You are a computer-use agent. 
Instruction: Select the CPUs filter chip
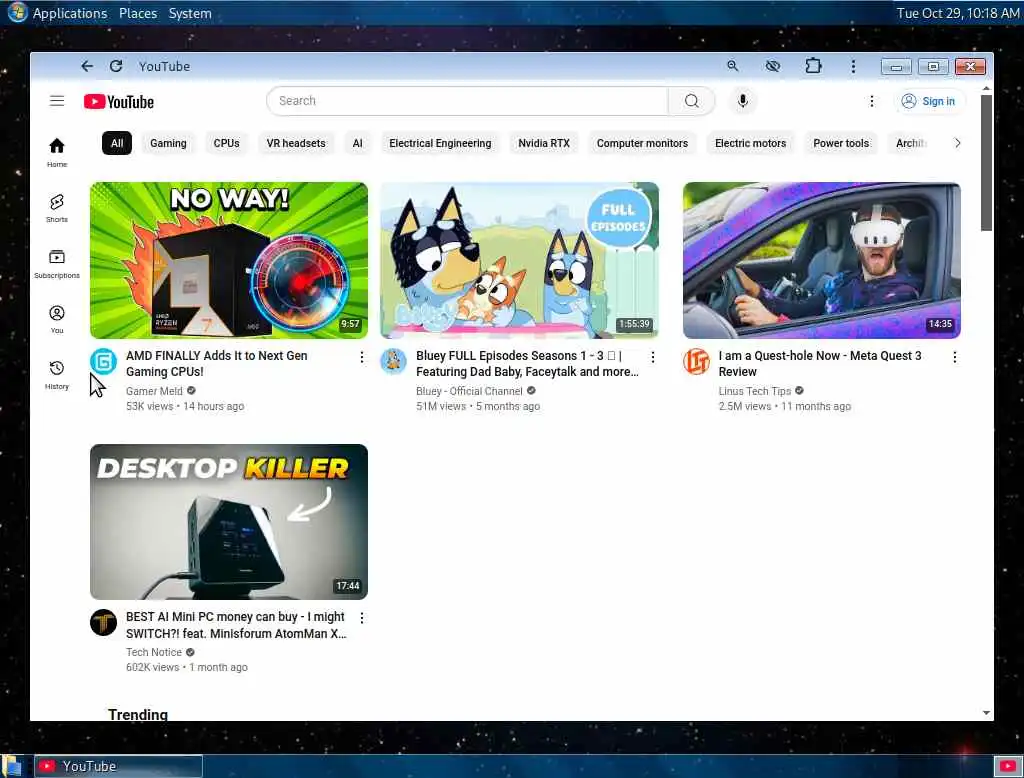pos(227,143)
